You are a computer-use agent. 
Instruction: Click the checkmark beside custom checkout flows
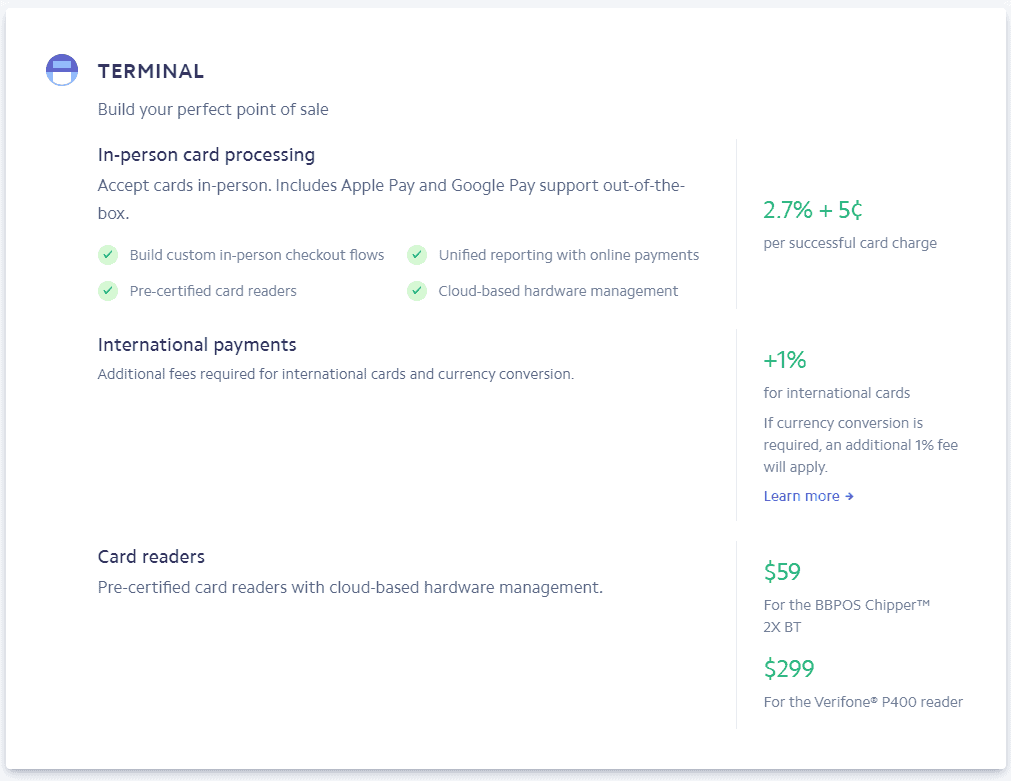pyautogui.click(x=108, y=255)
